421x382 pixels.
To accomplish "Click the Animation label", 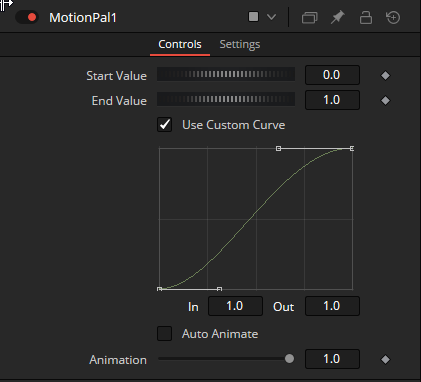I will pyautogui.click(x=118, y=360).
